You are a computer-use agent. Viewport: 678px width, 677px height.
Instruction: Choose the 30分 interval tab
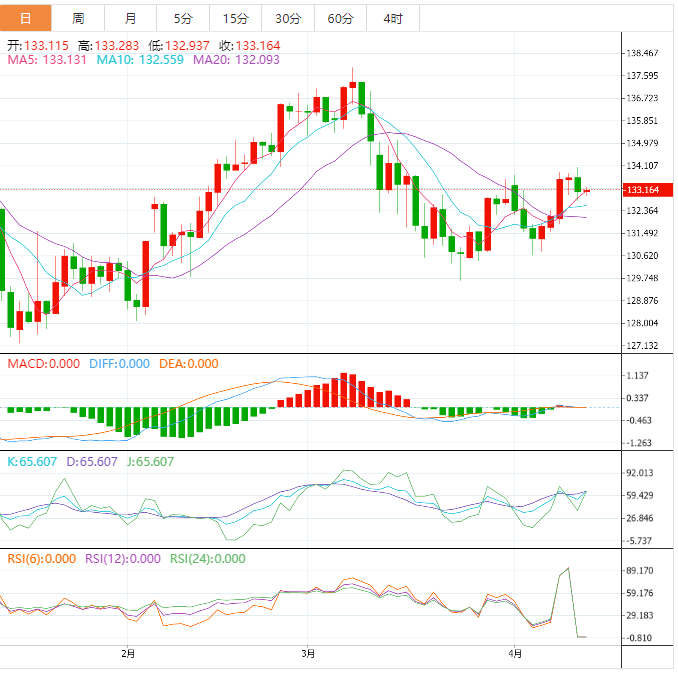pos(287,18)
